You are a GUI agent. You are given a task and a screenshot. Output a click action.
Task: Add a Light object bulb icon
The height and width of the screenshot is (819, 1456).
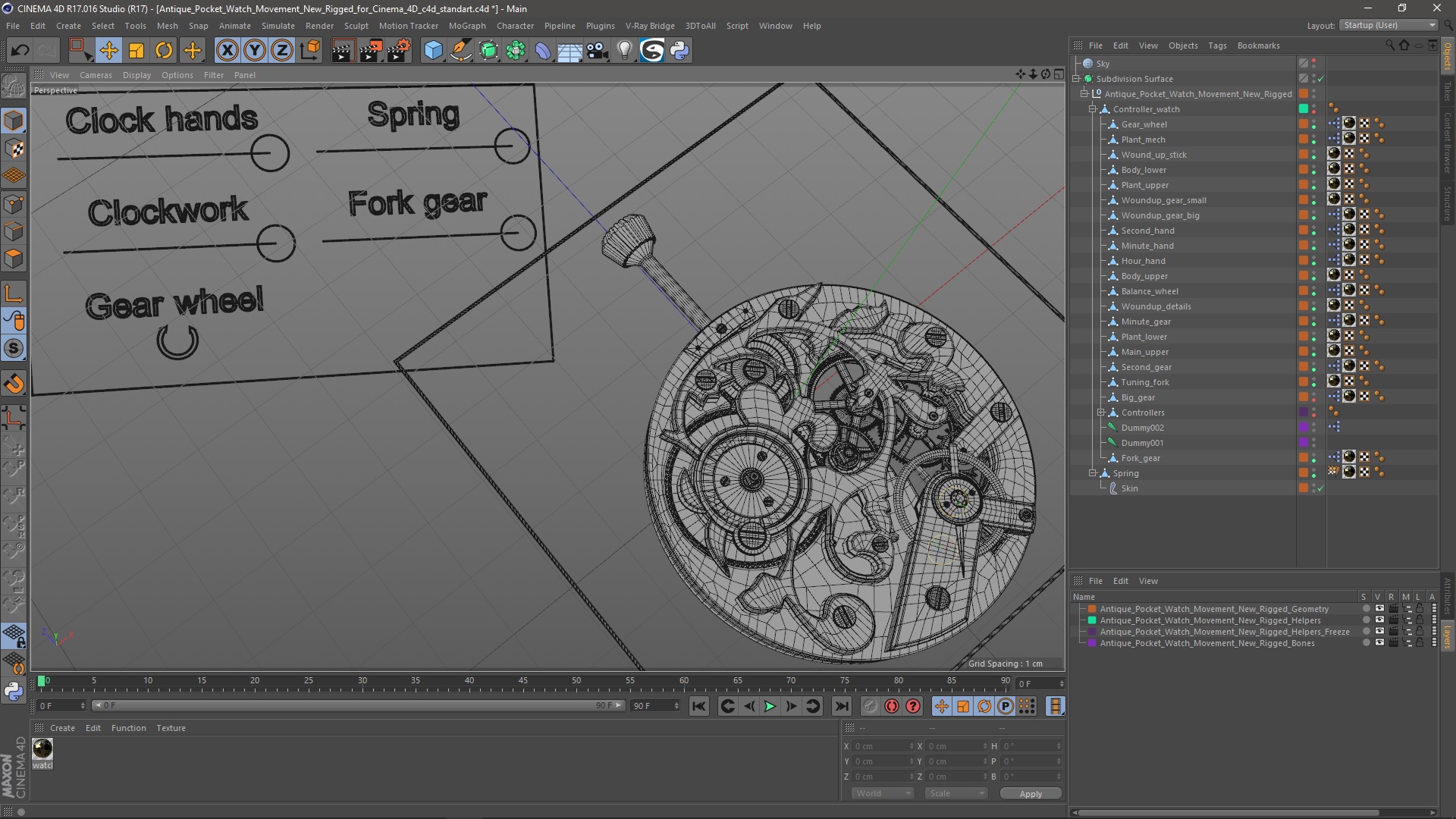tap(624, 50)
